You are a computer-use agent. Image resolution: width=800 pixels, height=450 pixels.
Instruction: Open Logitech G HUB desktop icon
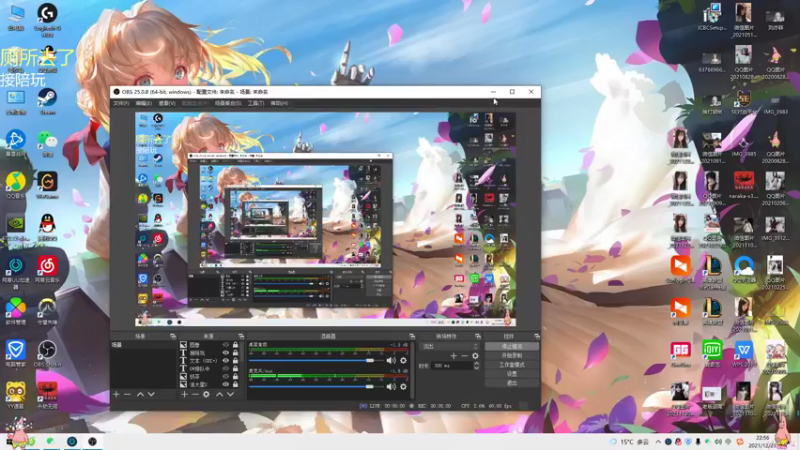click(x=47, y=19)
